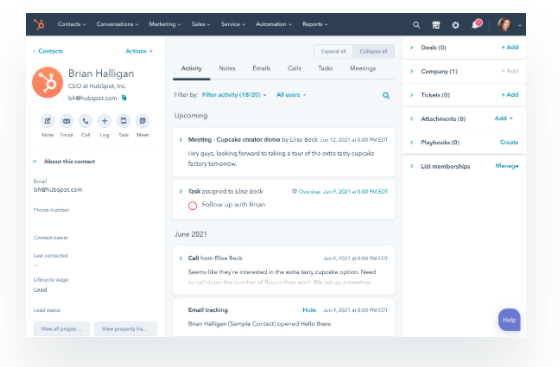Screen dimensions: 560x367
Task: Switch to the Notes tab
Action: [x=227, y=68]
